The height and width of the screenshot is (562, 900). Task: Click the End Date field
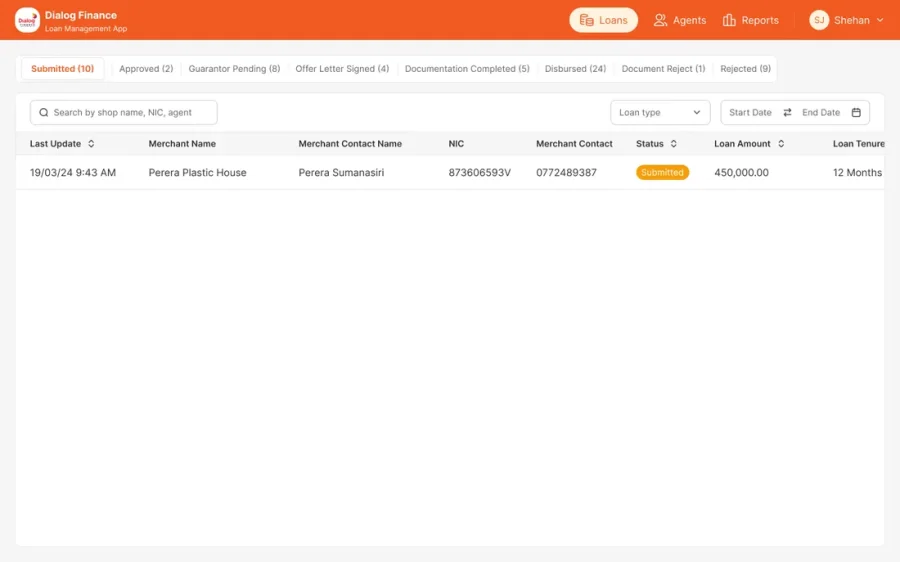821,113
